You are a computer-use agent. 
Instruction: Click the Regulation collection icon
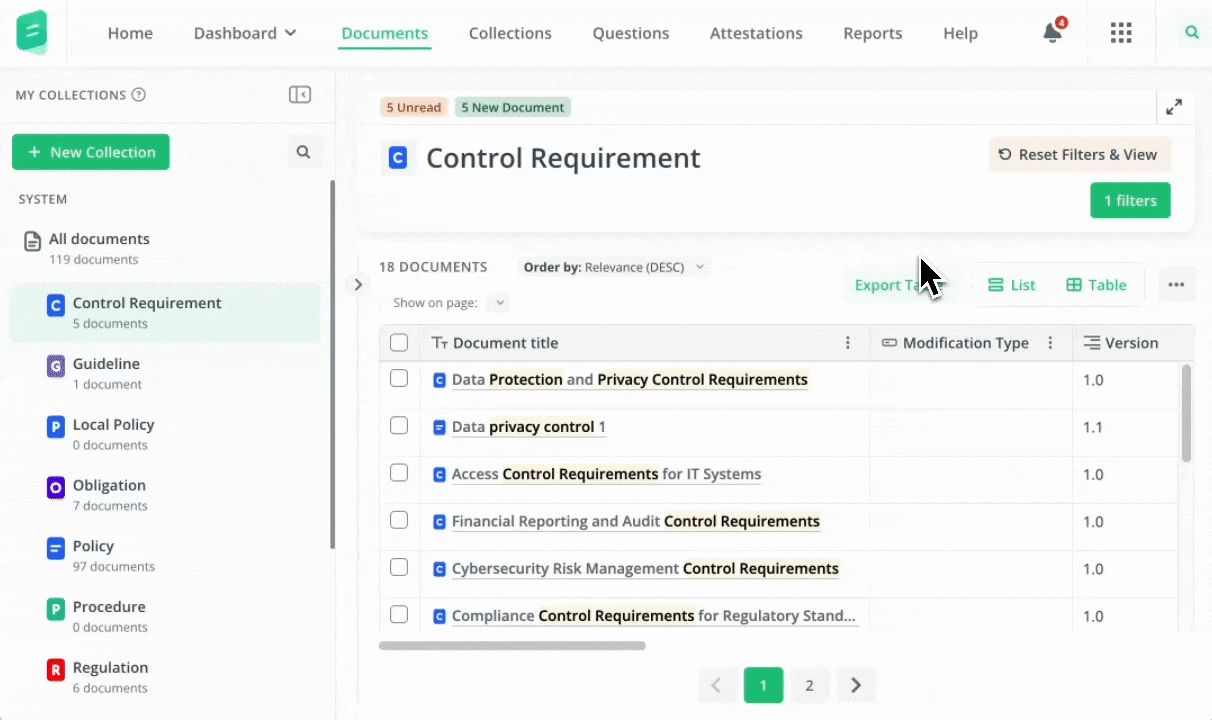click(x=56, y=670)
